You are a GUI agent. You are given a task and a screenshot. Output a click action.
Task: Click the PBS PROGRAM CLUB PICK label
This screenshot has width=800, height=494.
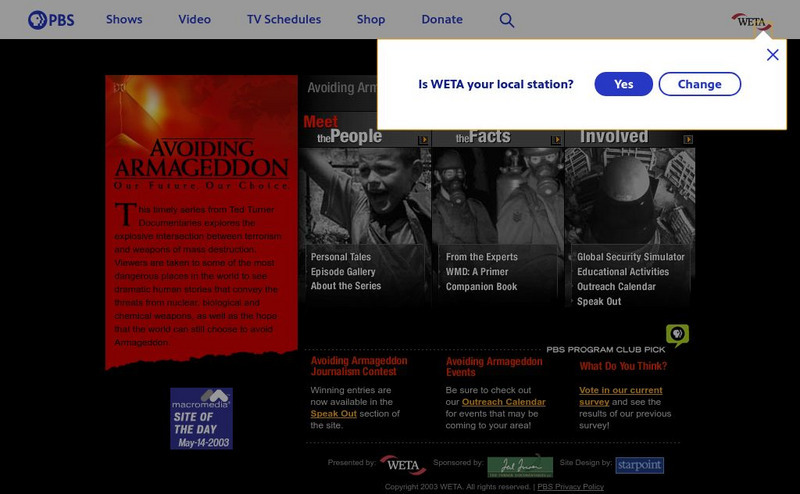pyautogui.click(x=606, y=350)
